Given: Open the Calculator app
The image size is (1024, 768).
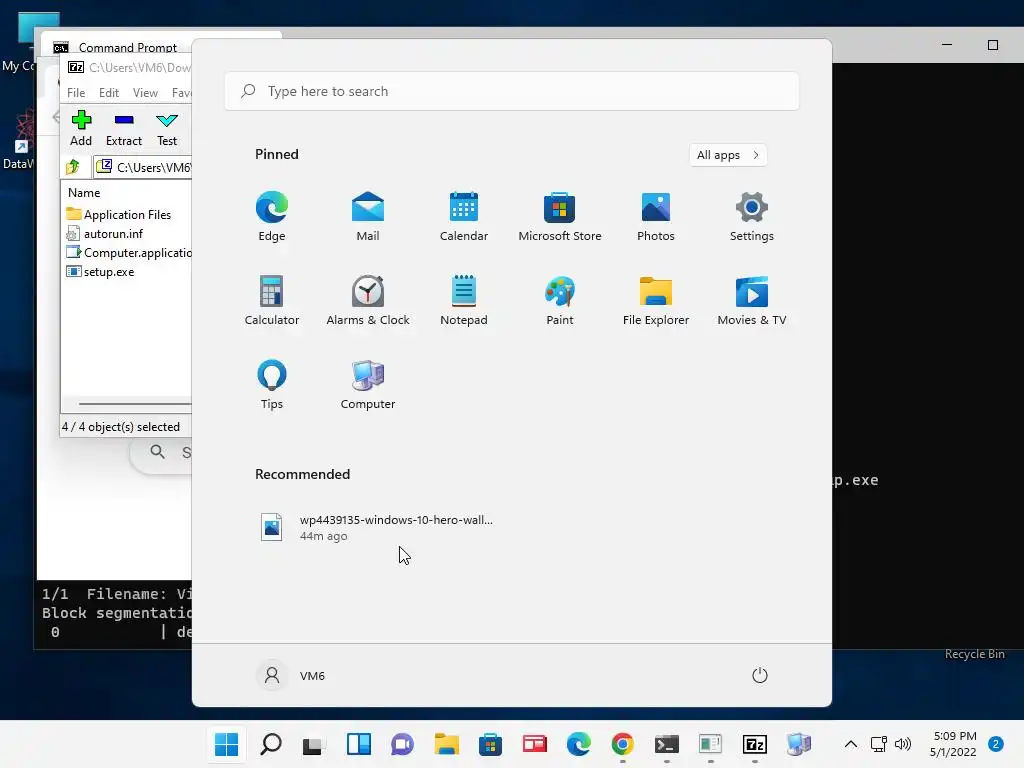Looking at the screenshot, I should [272, 300].
